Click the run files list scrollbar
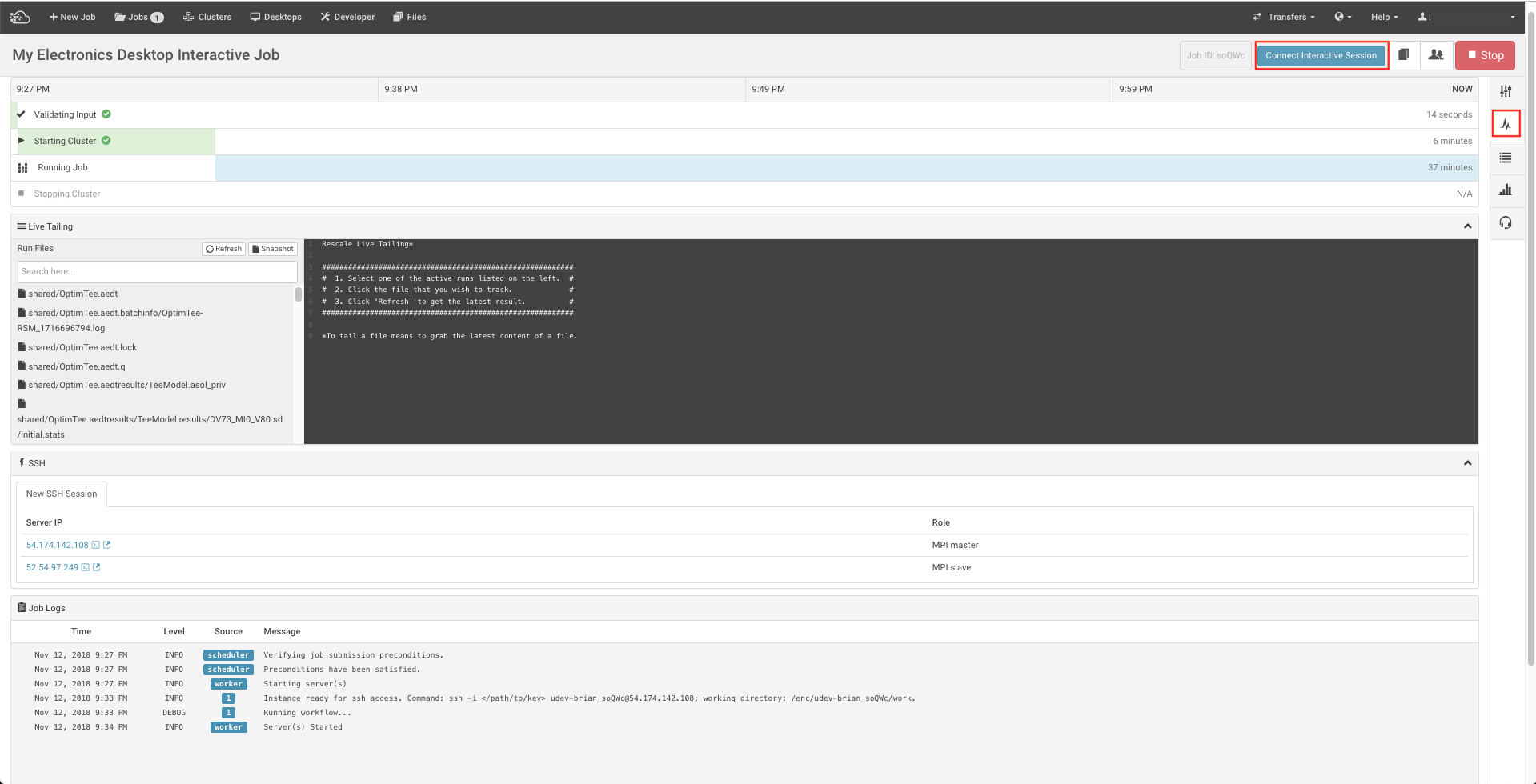 click(x=299, y=294)
